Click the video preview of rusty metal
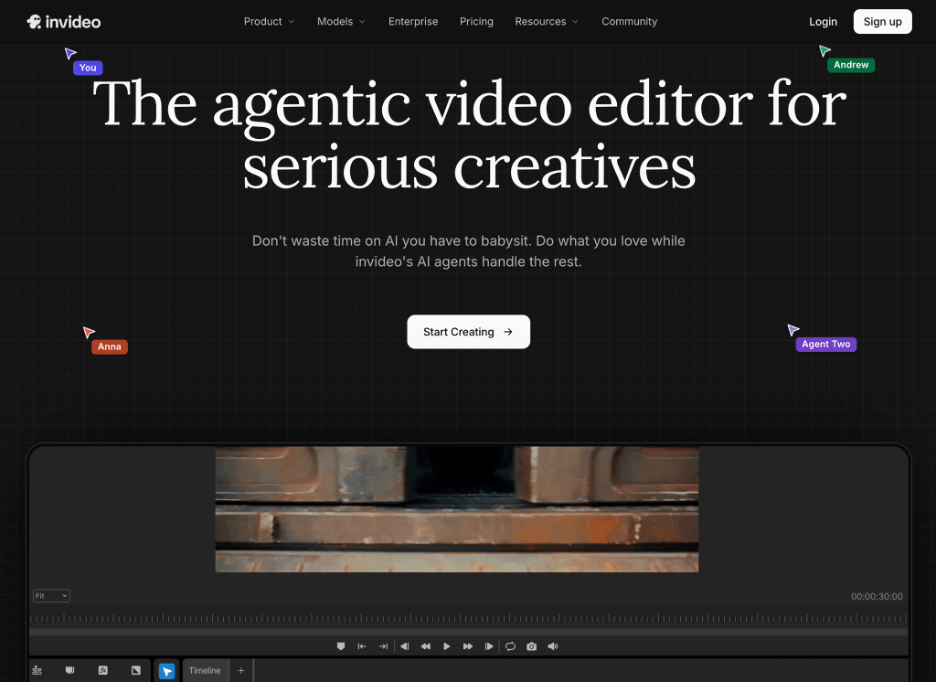 click(x=457, y=509)
